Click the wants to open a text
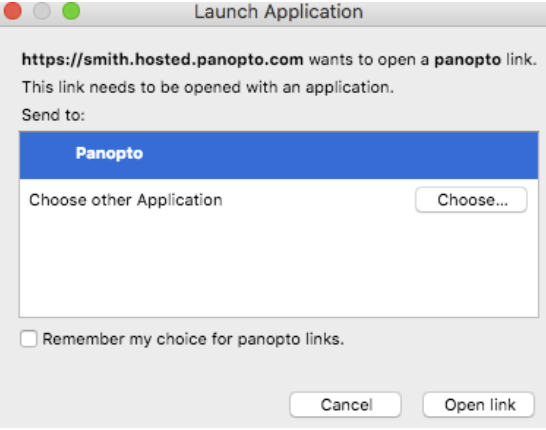 [x=369, y=60]
